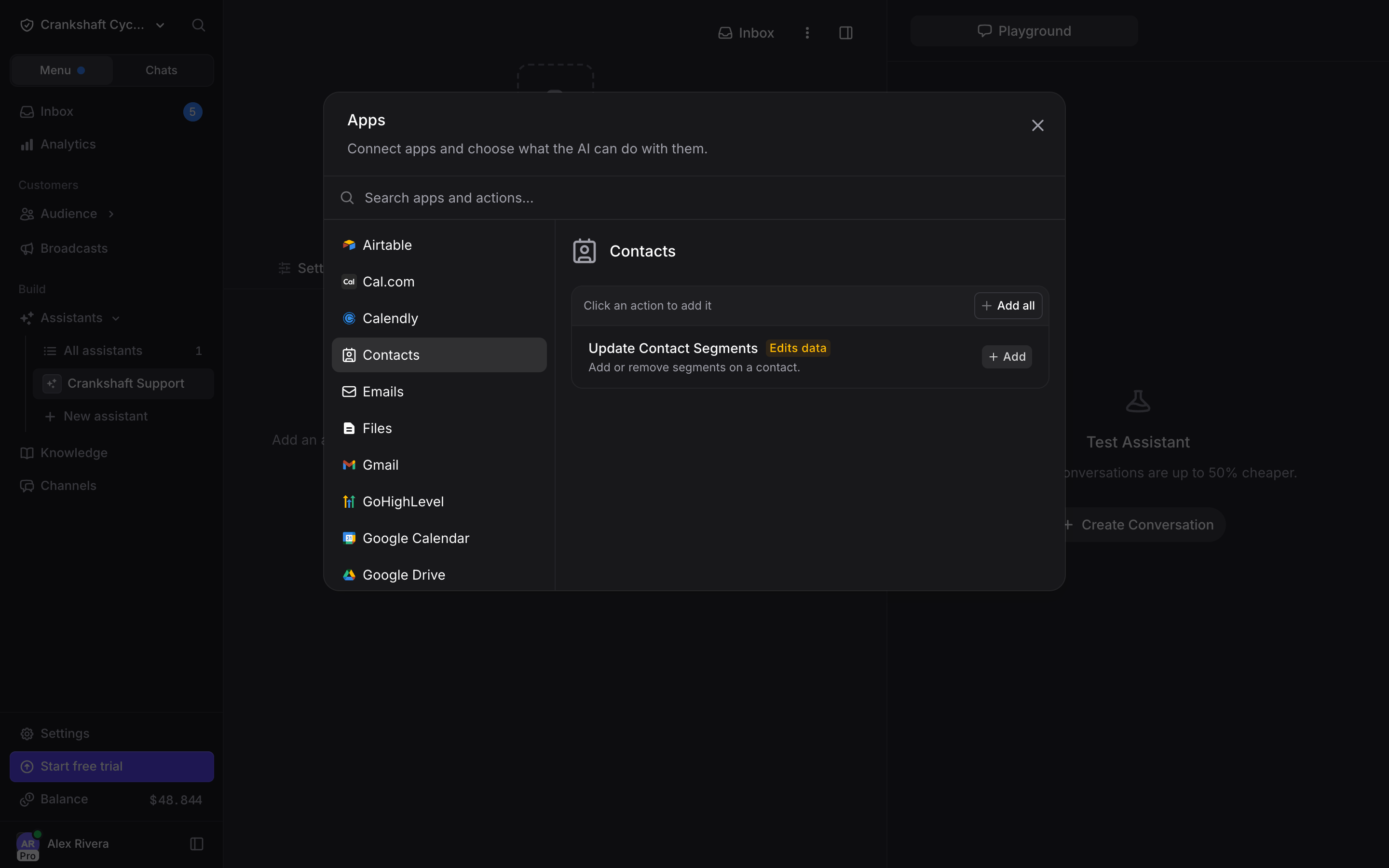Click the Broadcasts megaphone icon

[27, 248]
